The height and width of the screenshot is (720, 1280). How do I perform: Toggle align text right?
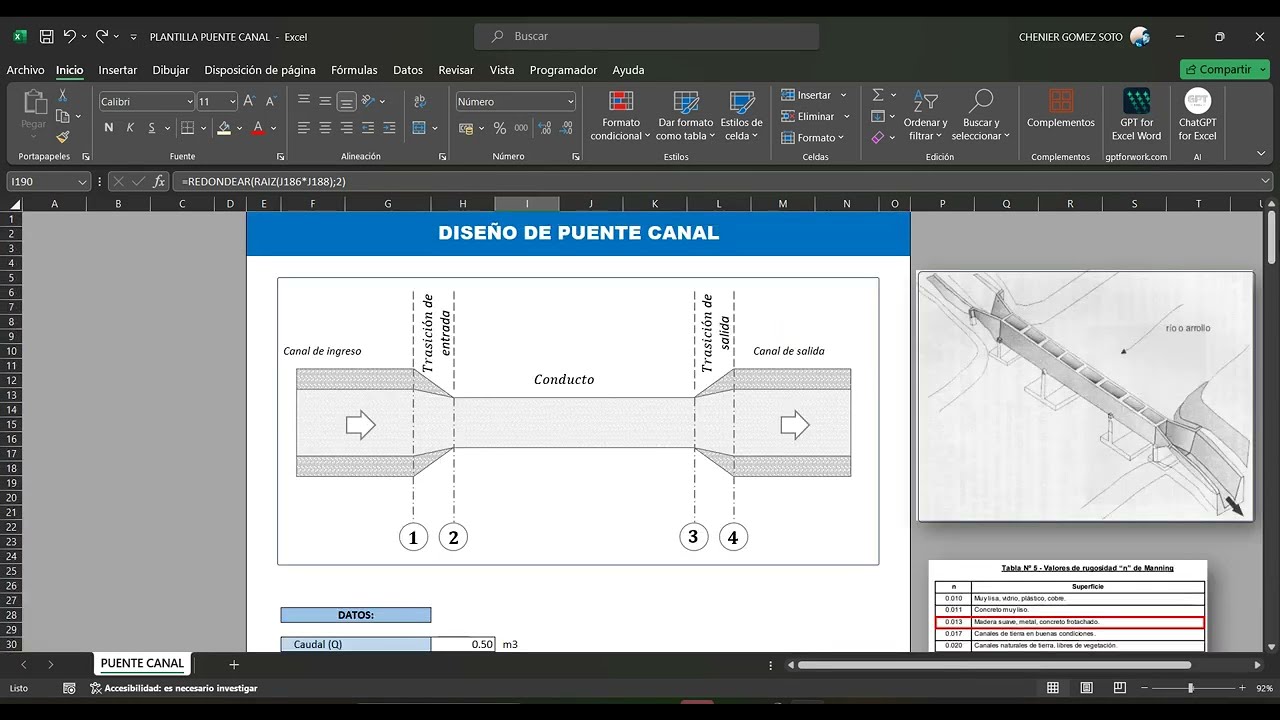pyautogui.click(x=346, y=128)
